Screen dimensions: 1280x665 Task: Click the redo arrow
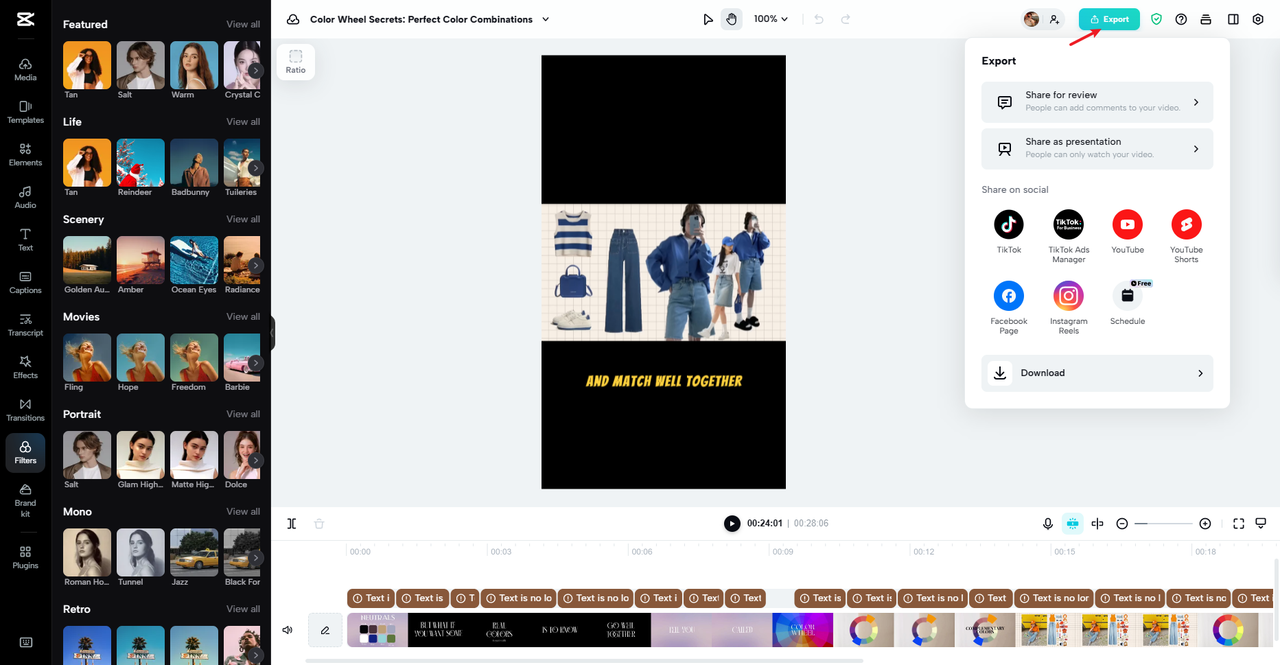(x=845, y=19)
